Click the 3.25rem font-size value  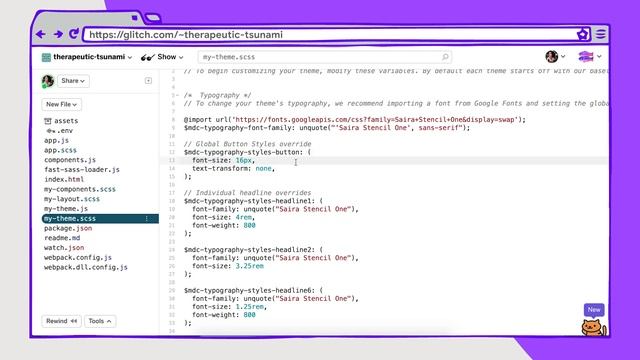pyautogui.click(x=249, y=266)
